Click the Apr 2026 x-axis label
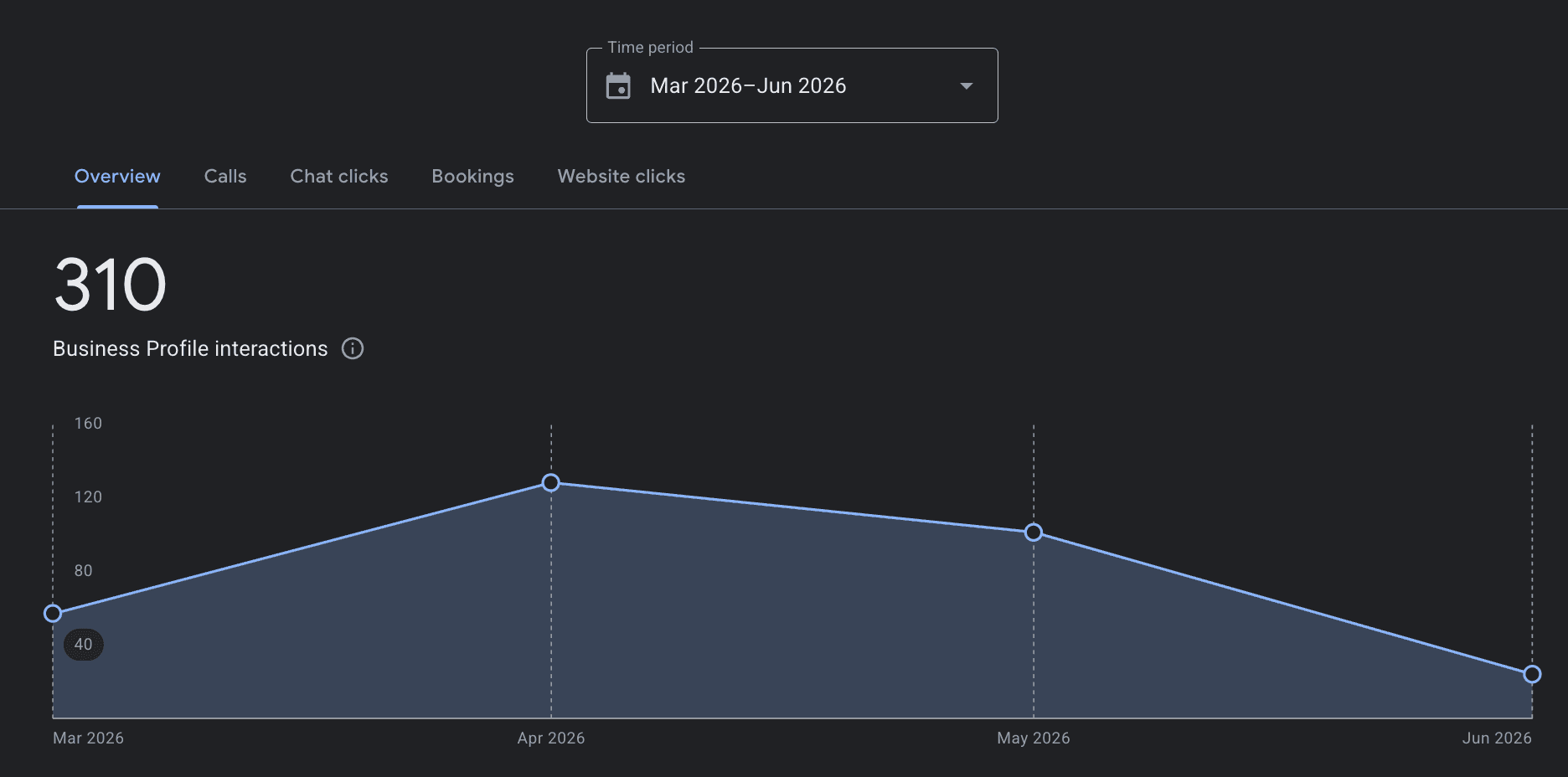 click(551, 738)
